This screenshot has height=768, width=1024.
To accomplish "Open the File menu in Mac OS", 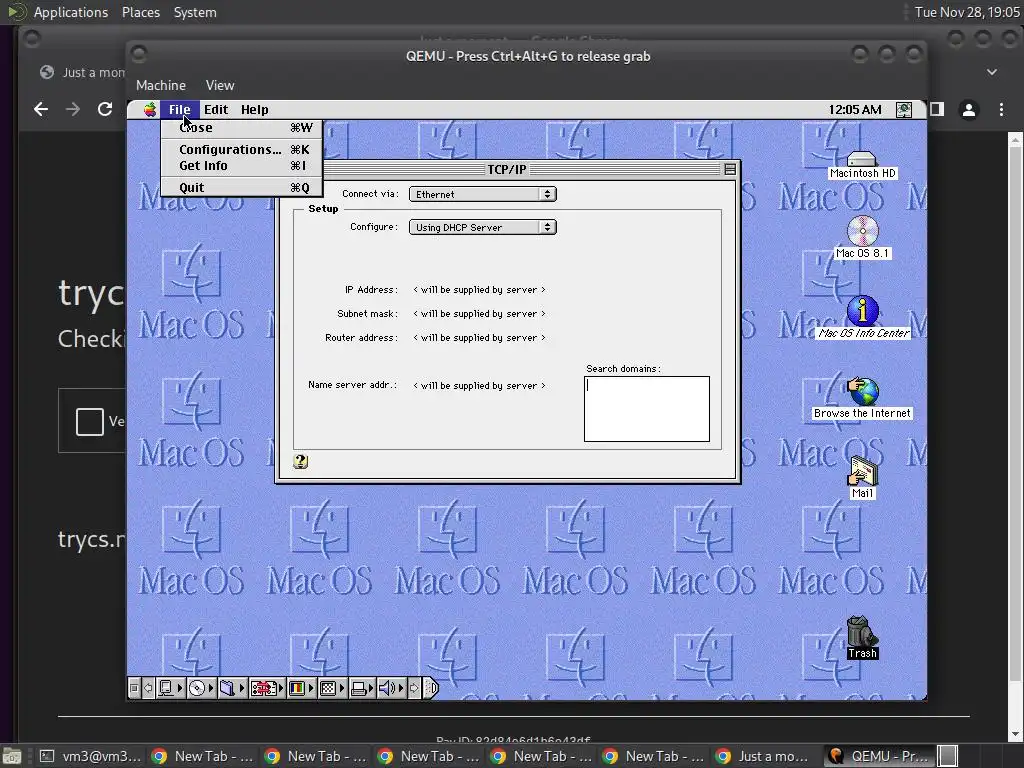I will click(x=180, y=110).
